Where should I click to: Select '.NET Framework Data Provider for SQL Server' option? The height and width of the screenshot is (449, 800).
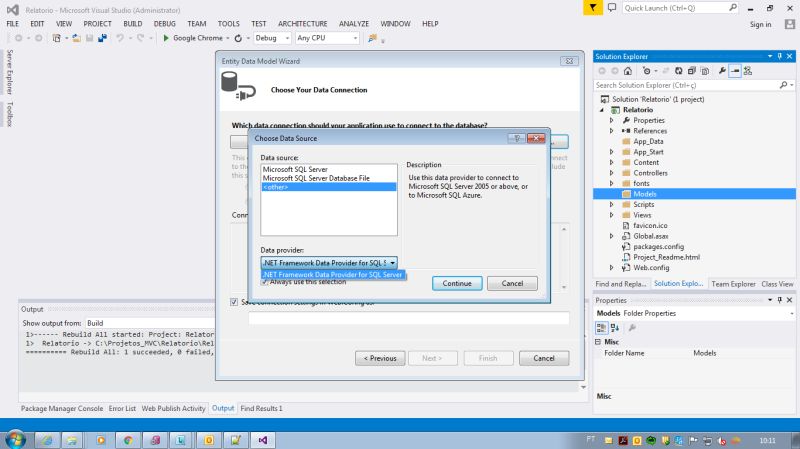click(333, 275)
